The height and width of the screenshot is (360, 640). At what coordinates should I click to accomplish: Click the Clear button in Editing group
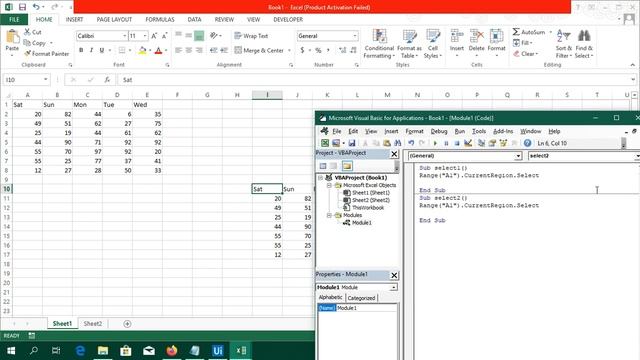(x=526, y=53)
